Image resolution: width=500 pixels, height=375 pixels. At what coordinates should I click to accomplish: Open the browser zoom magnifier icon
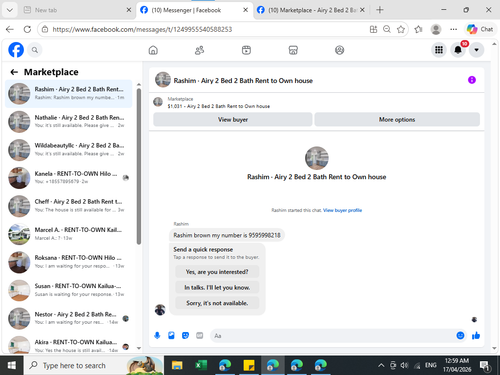click(387, 29)
